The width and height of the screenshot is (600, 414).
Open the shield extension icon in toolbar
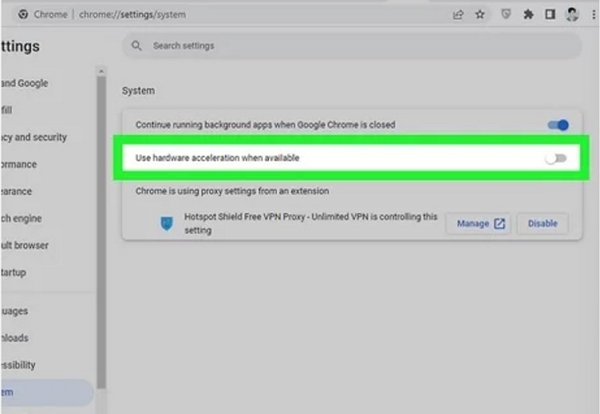[506, 15]
